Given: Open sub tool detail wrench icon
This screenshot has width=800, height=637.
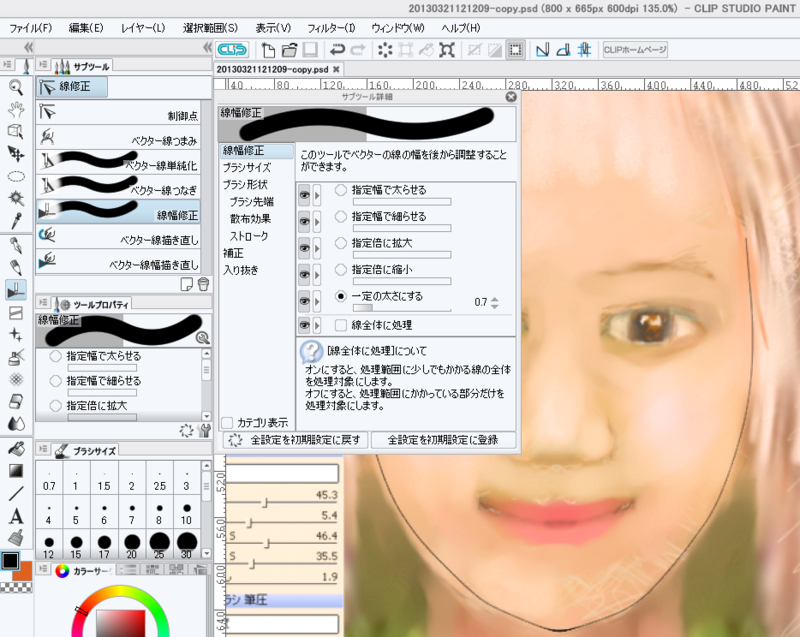Looking at the screenshot, I should 205,431.
